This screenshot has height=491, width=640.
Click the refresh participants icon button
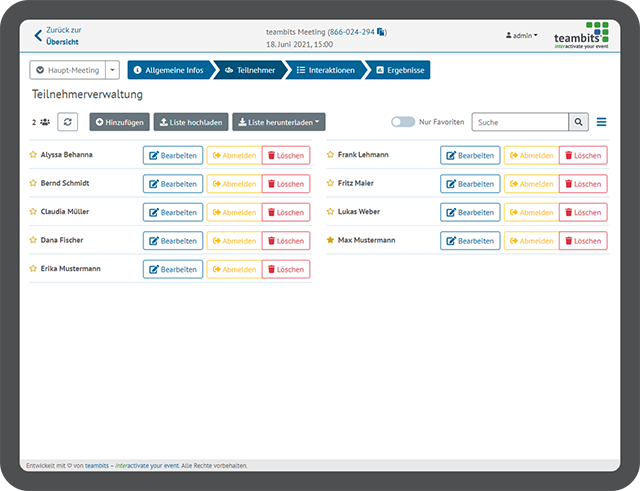(68, 122)
